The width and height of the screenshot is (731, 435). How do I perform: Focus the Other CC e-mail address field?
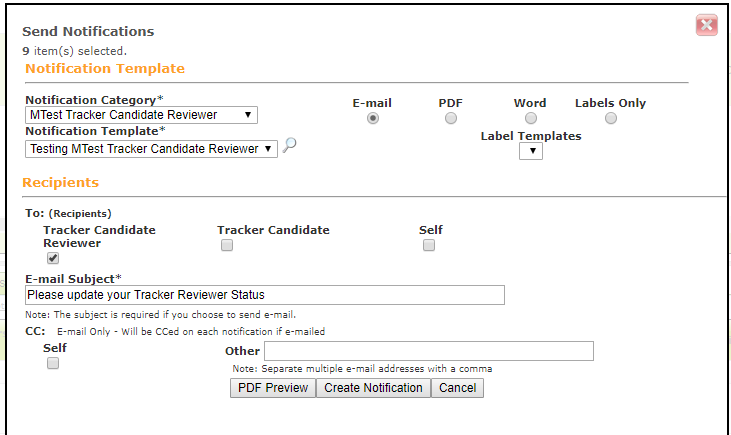(429, 351)
